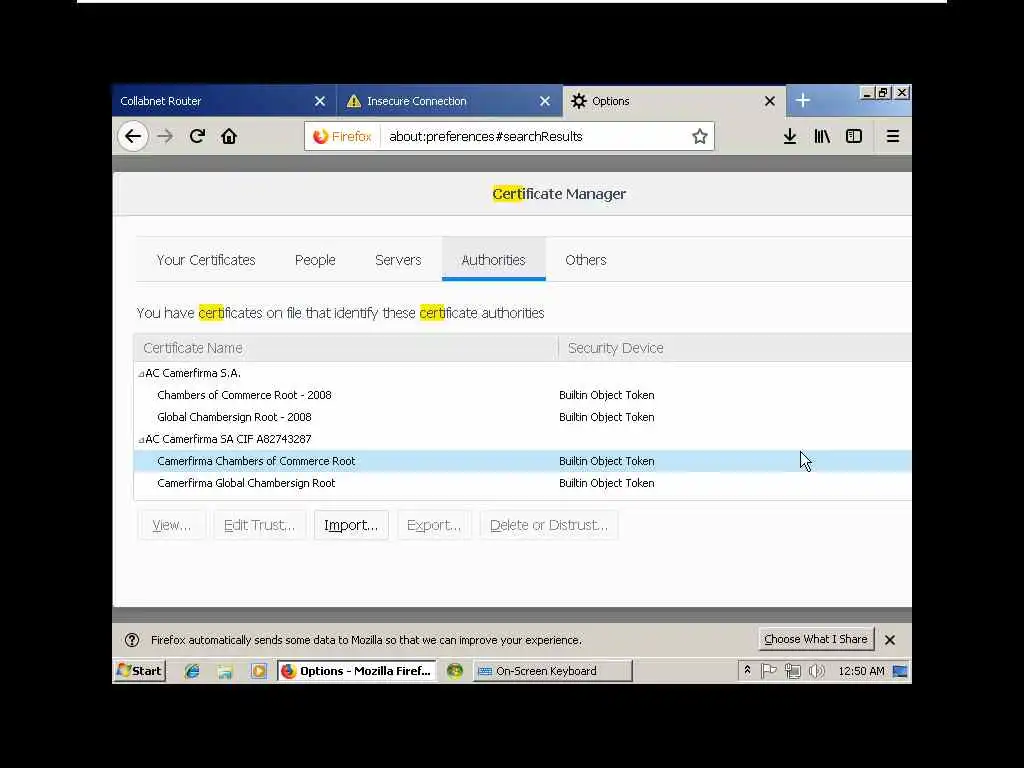Sort by the Security Device column header
The image size is (1024, 768).
coord(735,348)
